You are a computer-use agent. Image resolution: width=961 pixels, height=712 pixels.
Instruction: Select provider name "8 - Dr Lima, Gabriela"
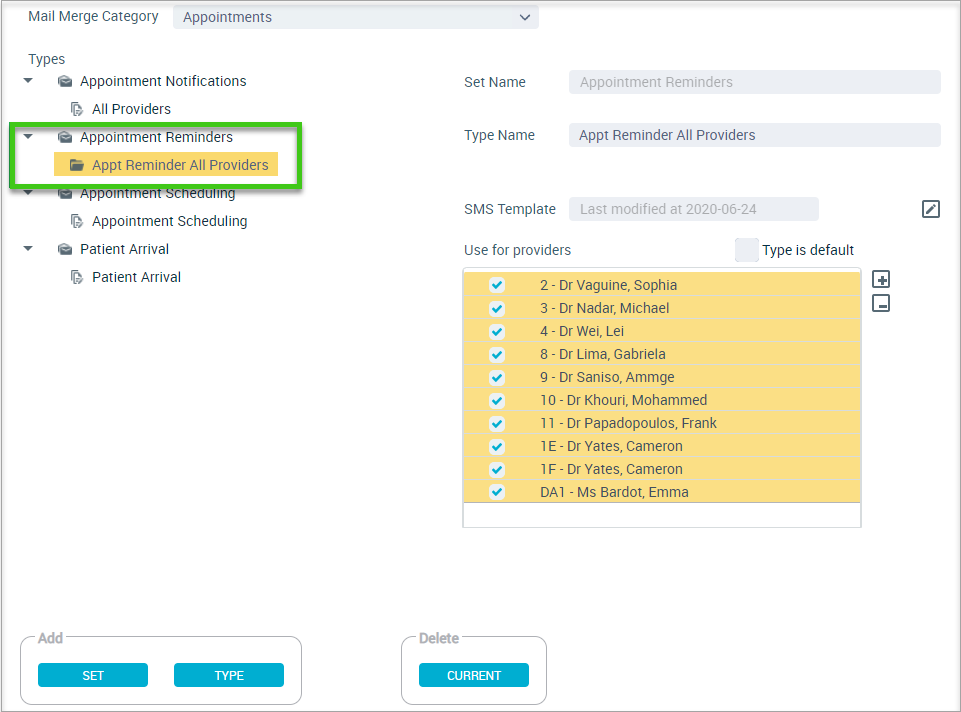602,354
